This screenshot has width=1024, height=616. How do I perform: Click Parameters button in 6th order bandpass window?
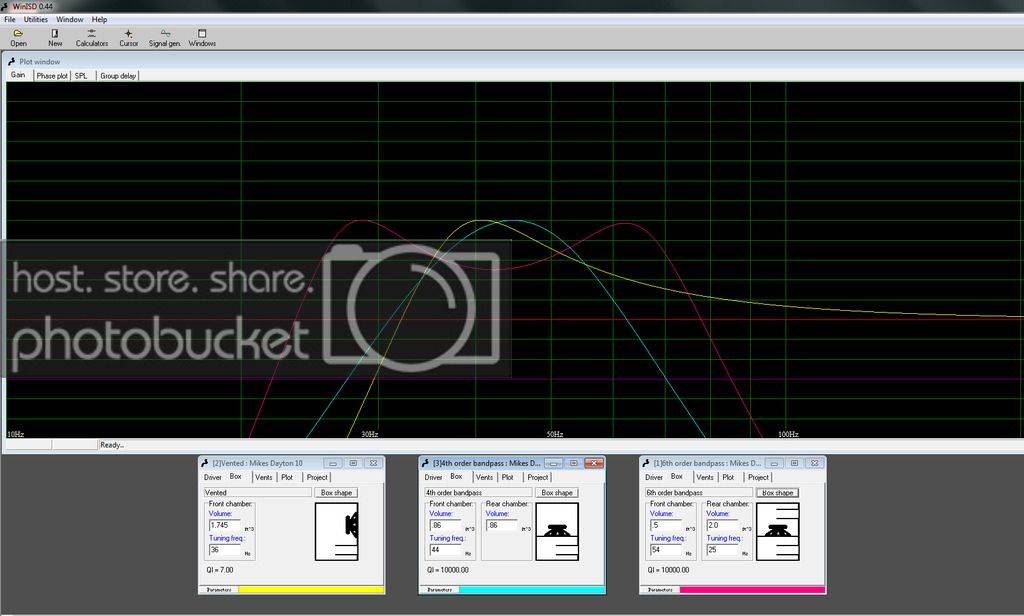point(660,589)
